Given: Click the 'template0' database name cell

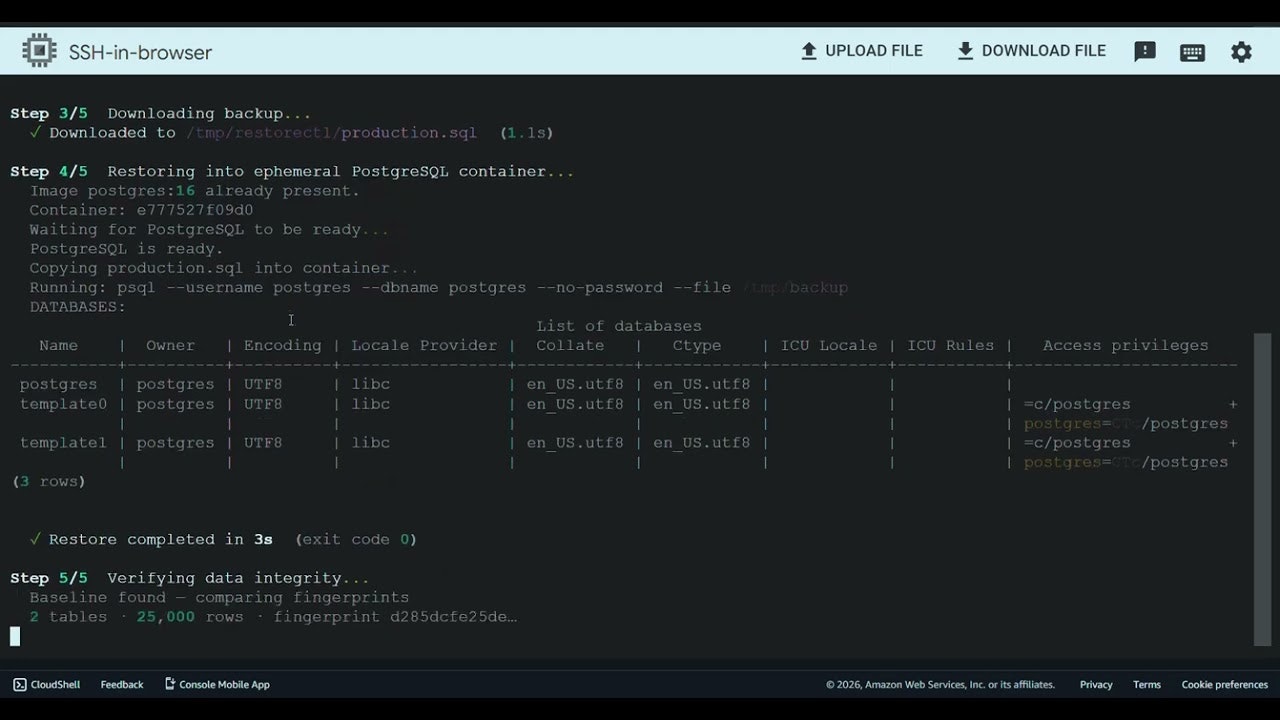Looking at the screenshot, I should tap(63, 404).
